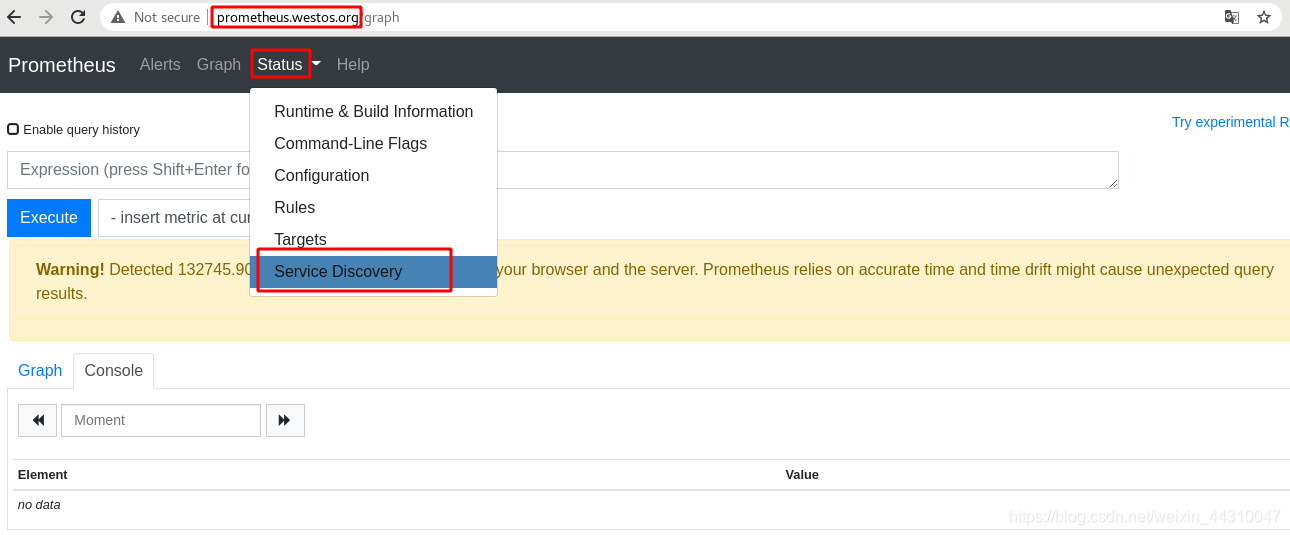Viewport: 1290px width, 535px height.
Task: Bookmark the page with the star icon
Action: coord(1264,17)
